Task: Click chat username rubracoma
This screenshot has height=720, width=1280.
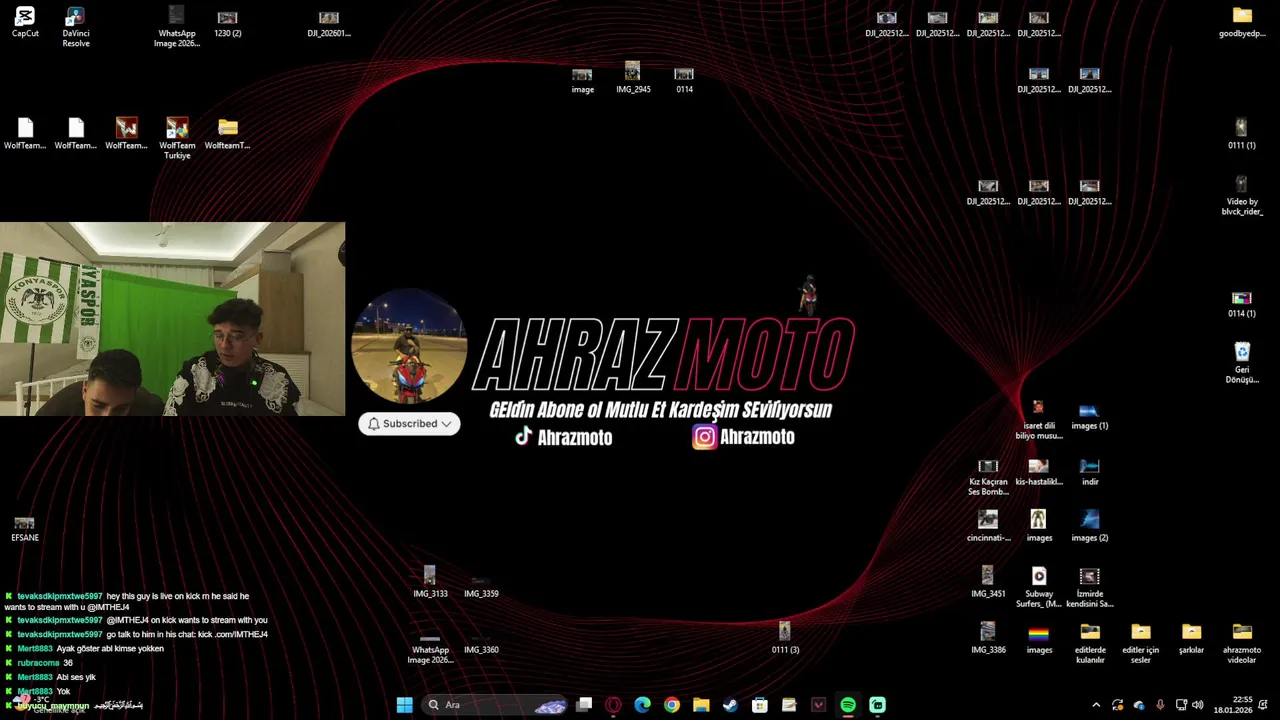Action: pyautogui.click(x=38, y=663)
